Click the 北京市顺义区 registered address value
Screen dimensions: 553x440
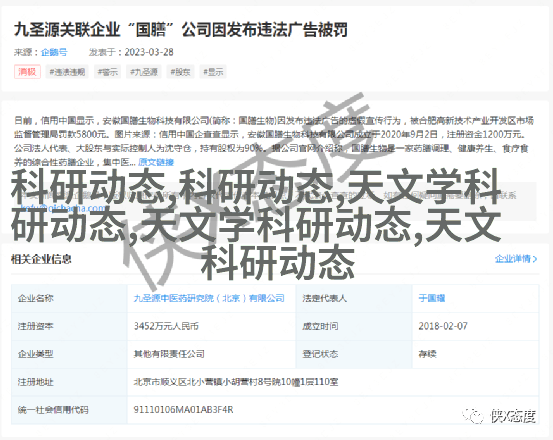tap(236, 382)
